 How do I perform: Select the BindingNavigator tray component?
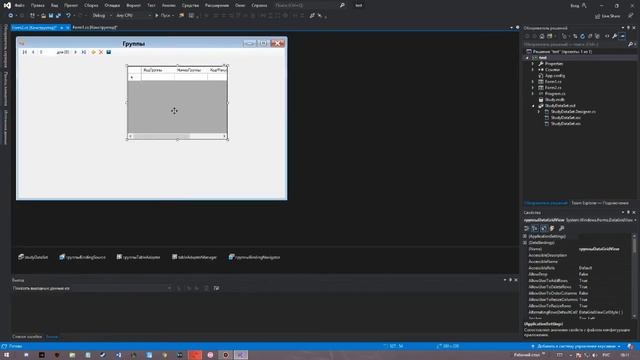pyautogui.click(x=254, y=257)
